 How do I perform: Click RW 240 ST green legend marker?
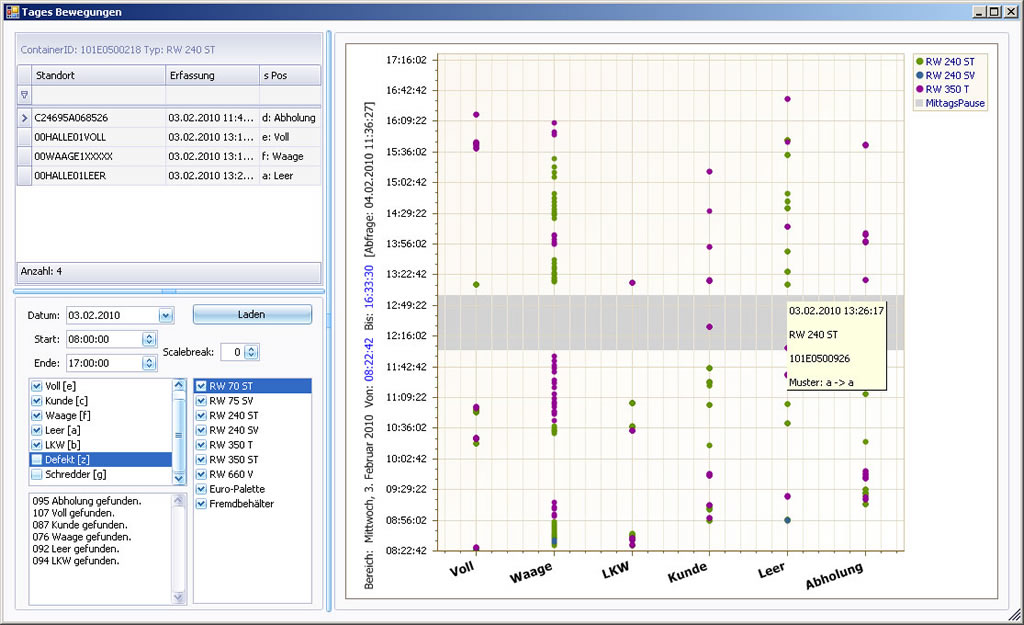919,61
